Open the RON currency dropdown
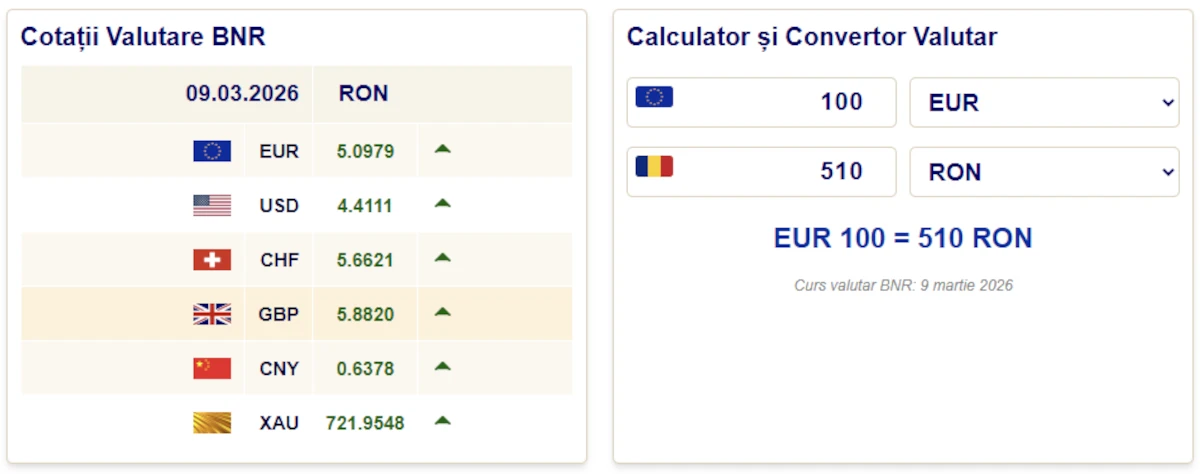 (1044, 172)
